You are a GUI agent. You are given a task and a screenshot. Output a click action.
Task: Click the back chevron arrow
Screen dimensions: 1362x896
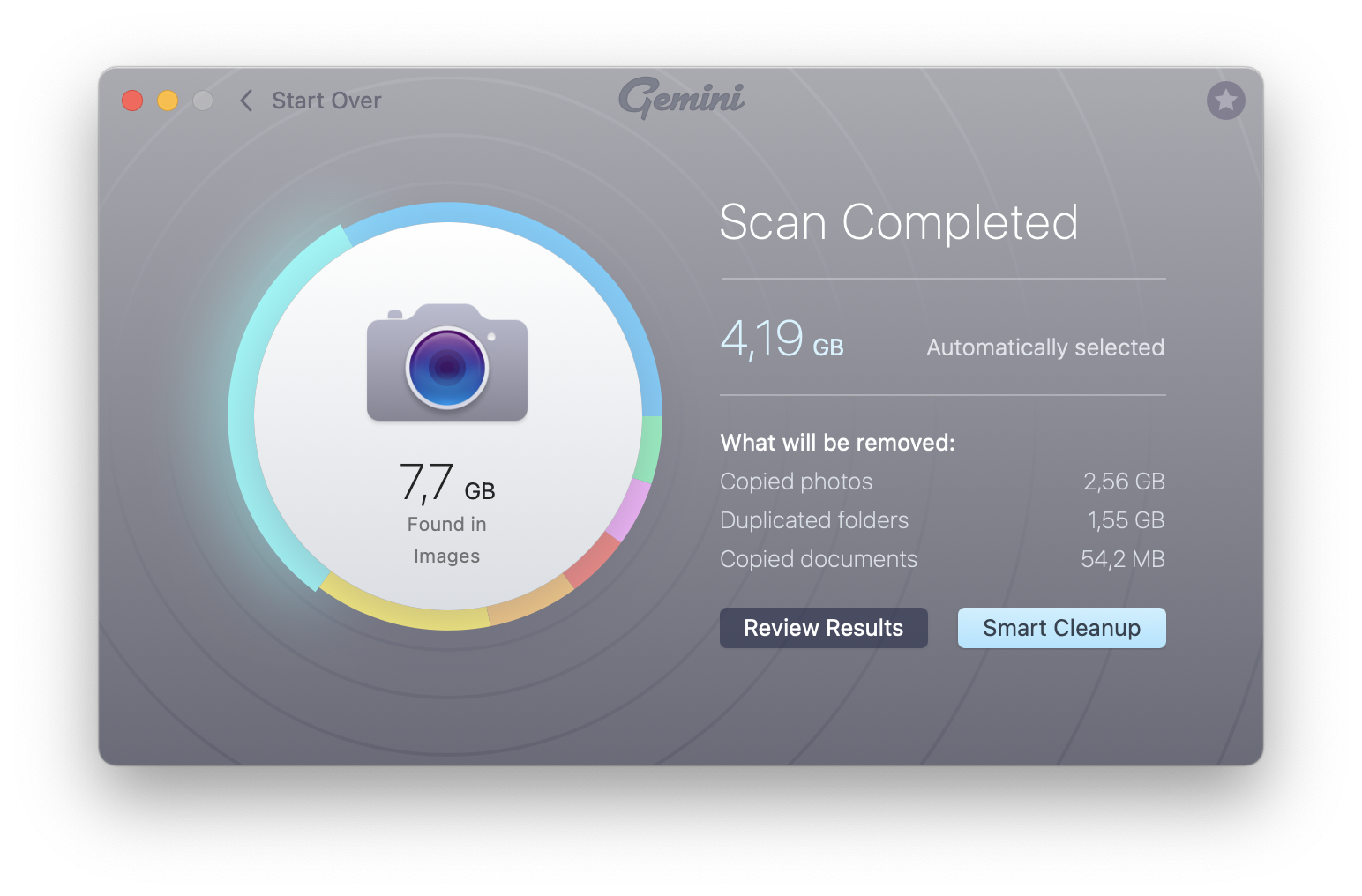[x=246, y=101]
